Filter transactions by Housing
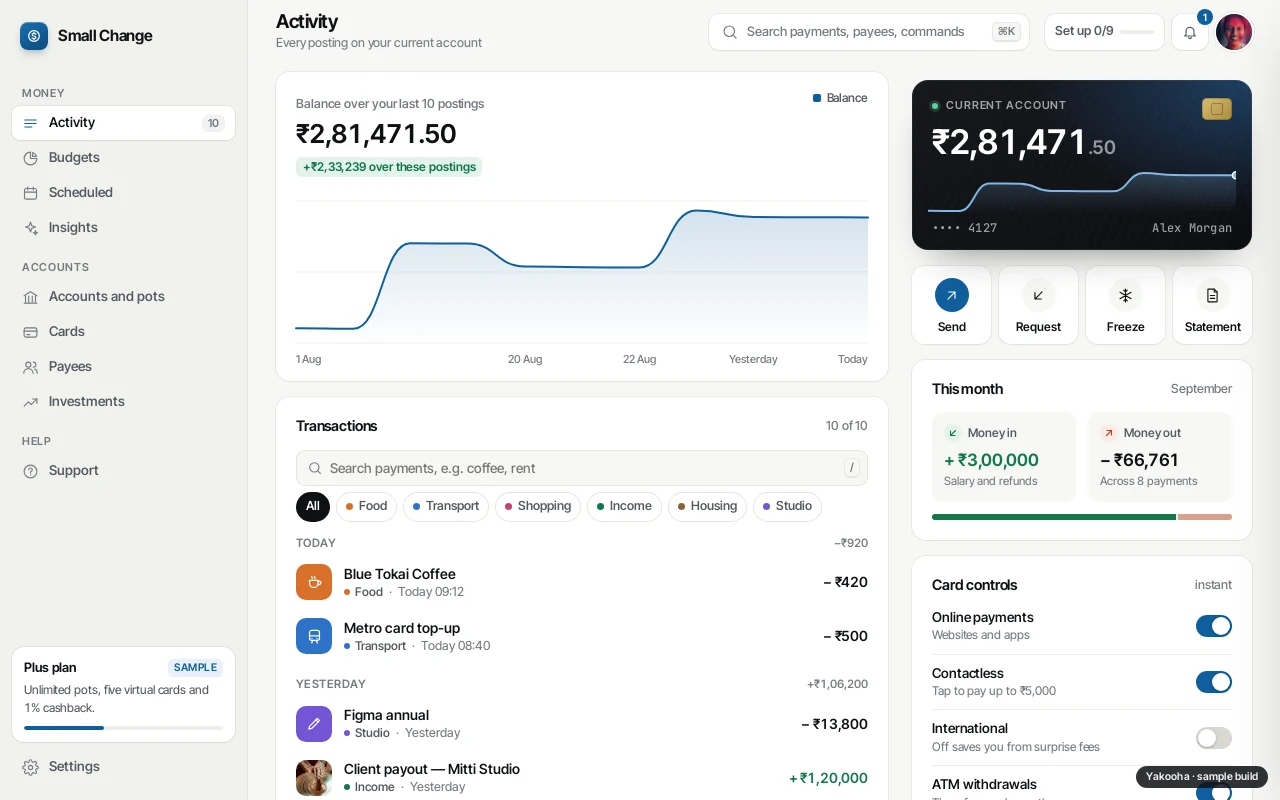This screenshot has height=800, width=1280. coord(707,507)
